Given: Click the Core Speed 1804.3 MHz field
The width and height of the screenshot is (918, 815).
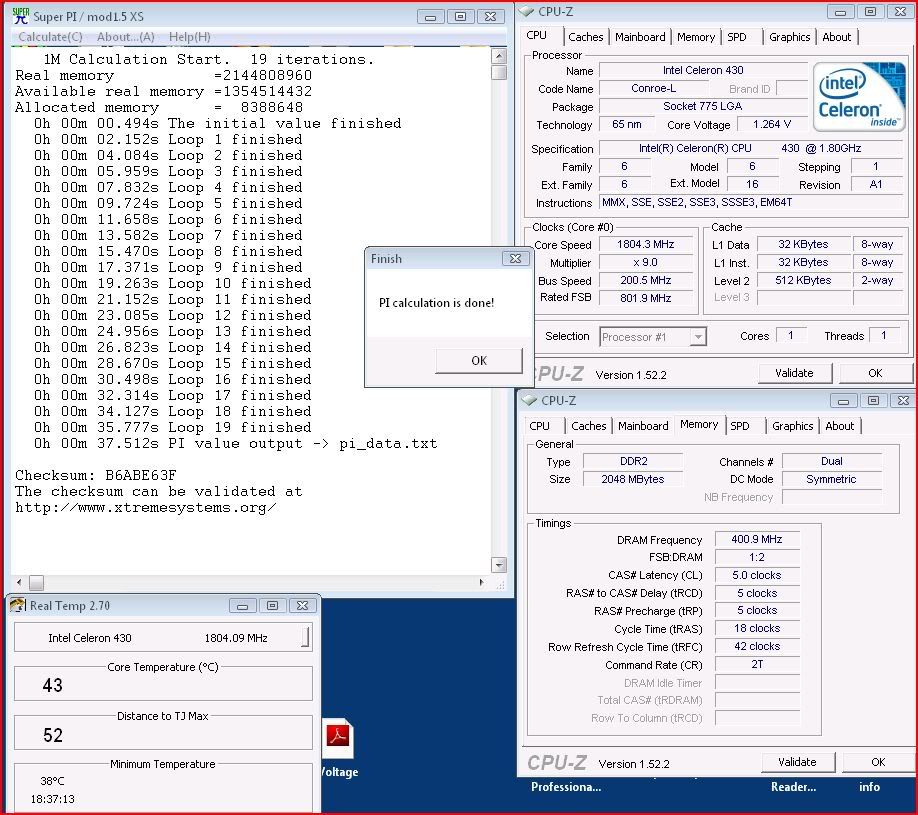Looking at the screenshot, I should tap(645, 244).
